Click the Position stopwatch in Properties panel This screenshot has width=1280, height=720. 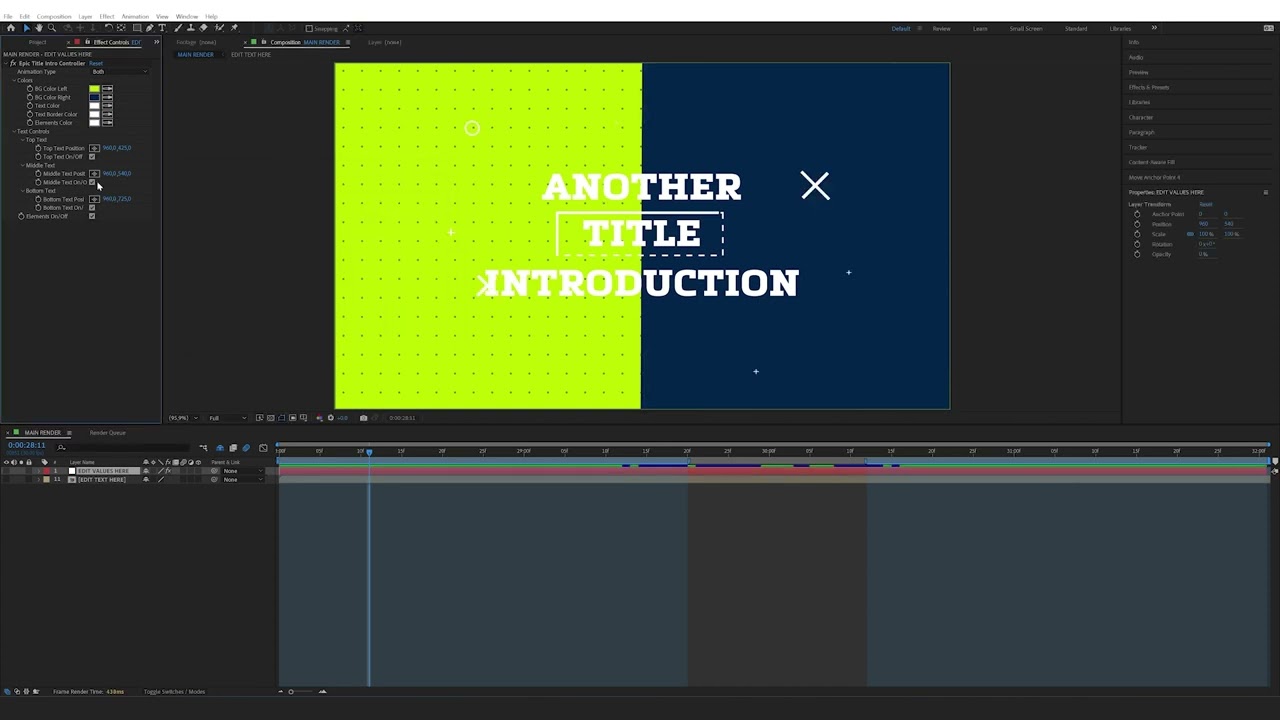(x=1137, y=224)
